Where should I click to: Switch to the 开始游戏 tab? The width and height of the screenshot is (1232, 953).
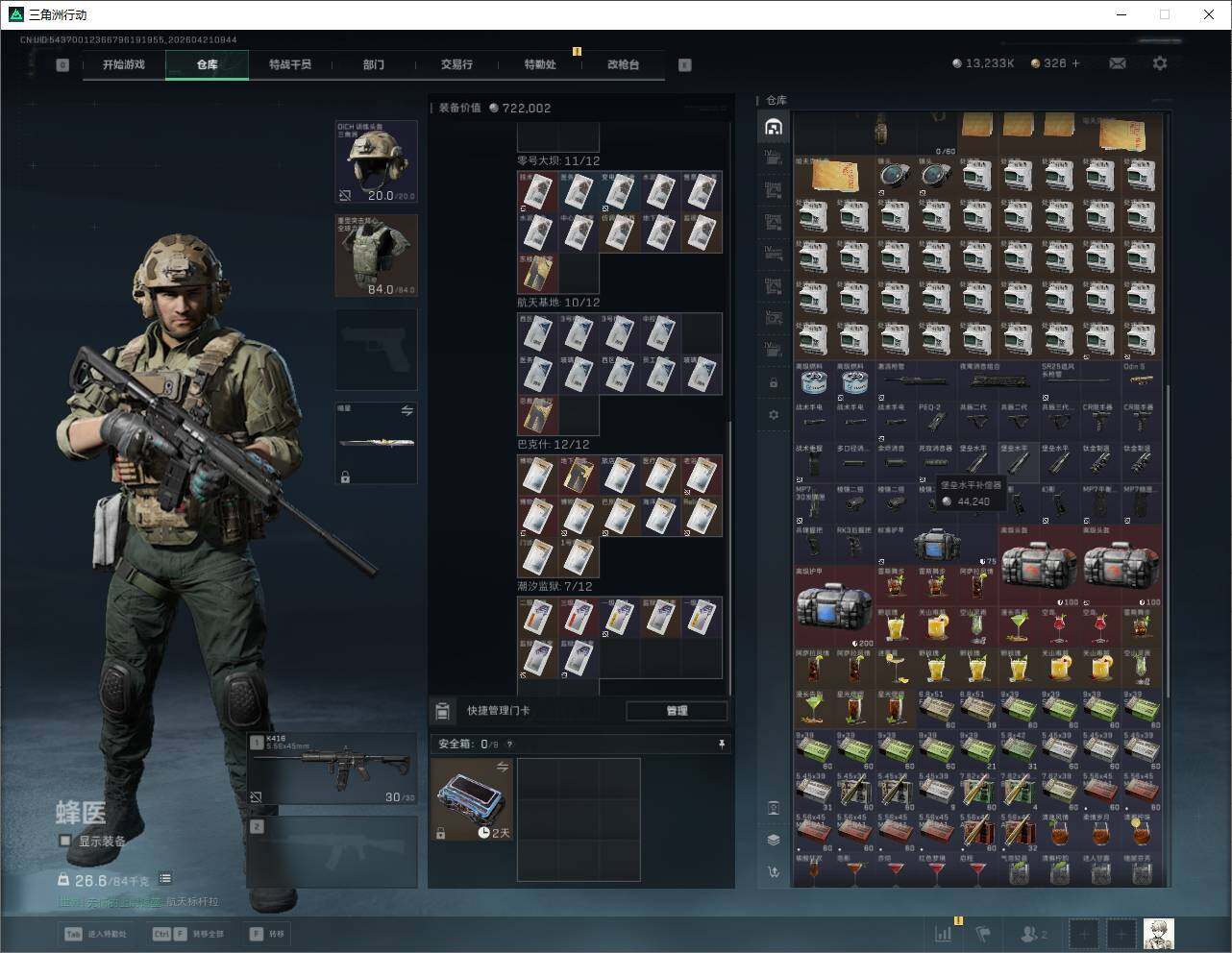pos(124,64)
